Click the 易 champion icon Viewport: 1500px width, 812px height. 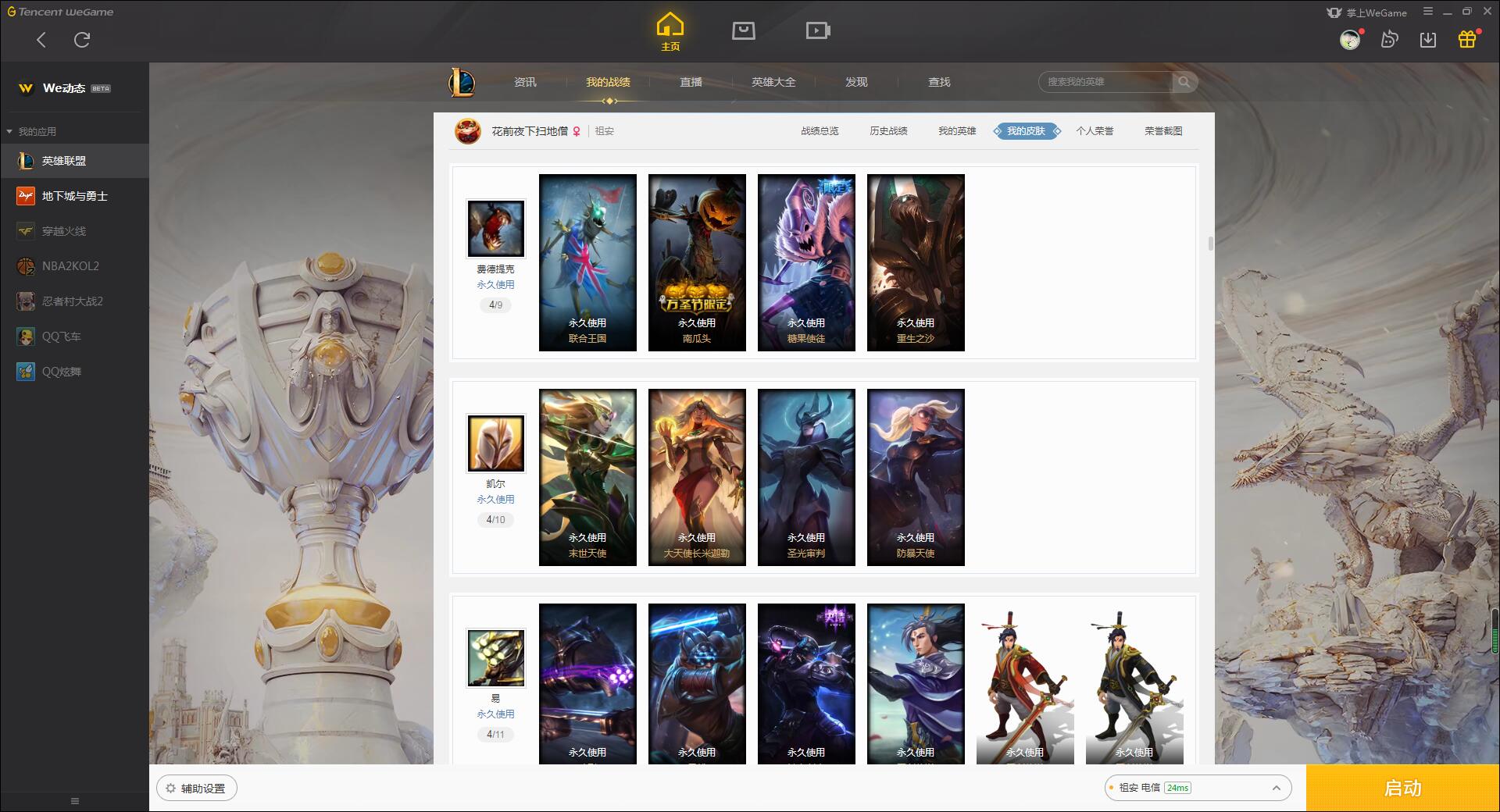(496, 658)
